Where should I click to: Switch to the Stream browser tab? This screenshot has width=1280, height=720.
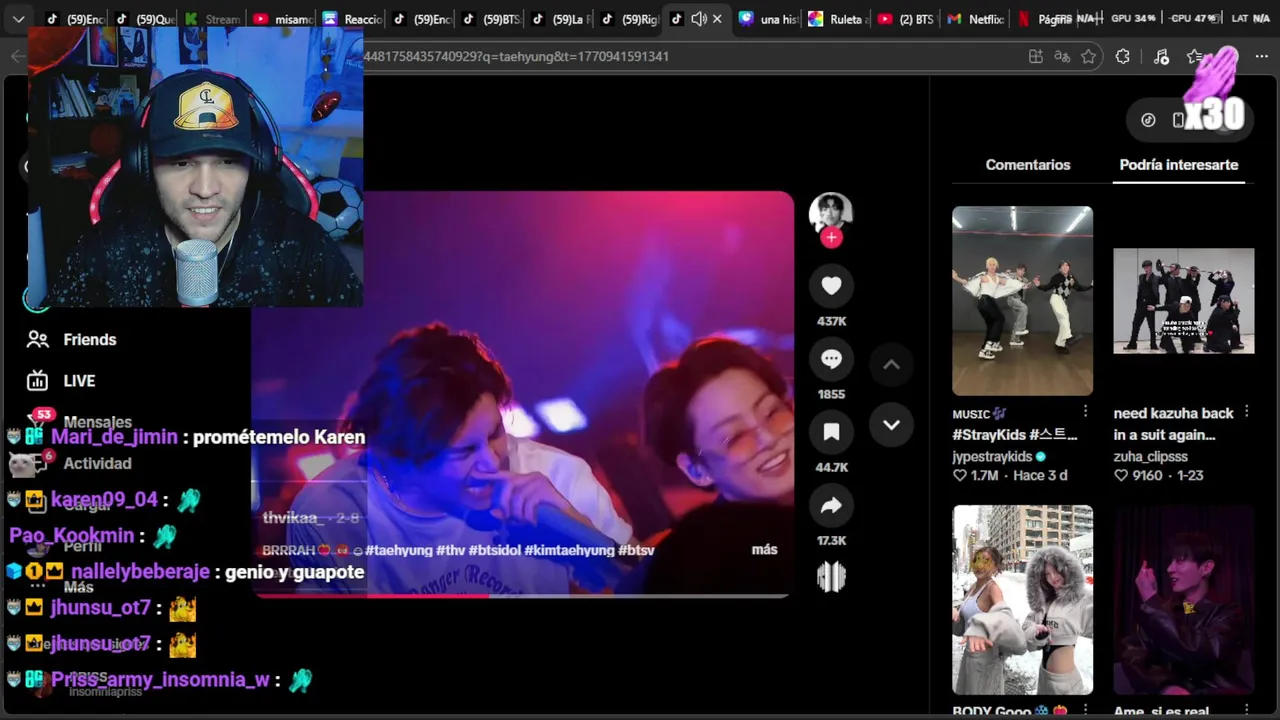(213, 19)
